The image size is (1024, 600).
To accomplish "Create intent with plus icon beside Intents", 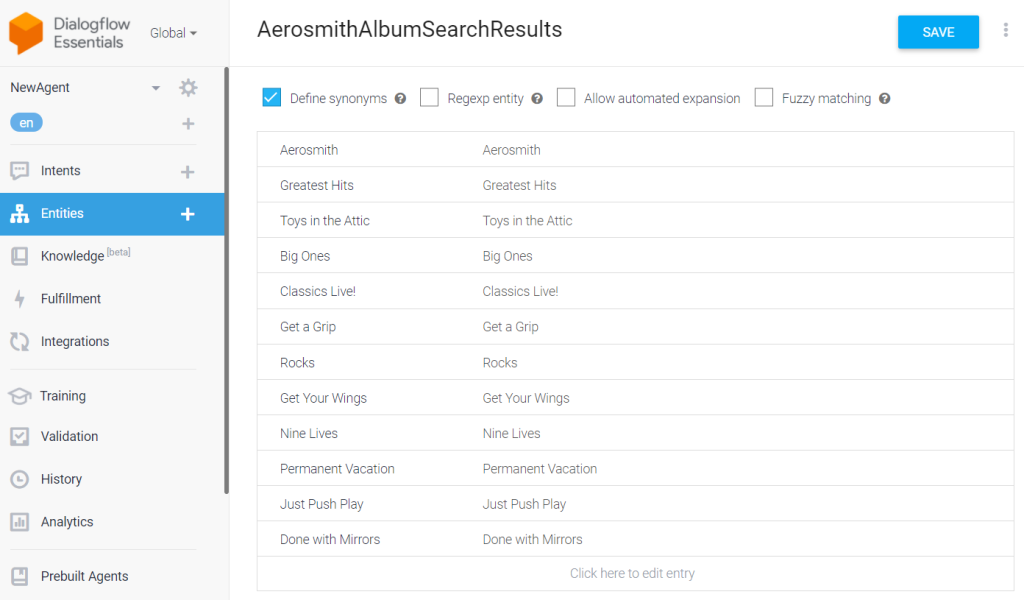I will [x=187, y=172].
